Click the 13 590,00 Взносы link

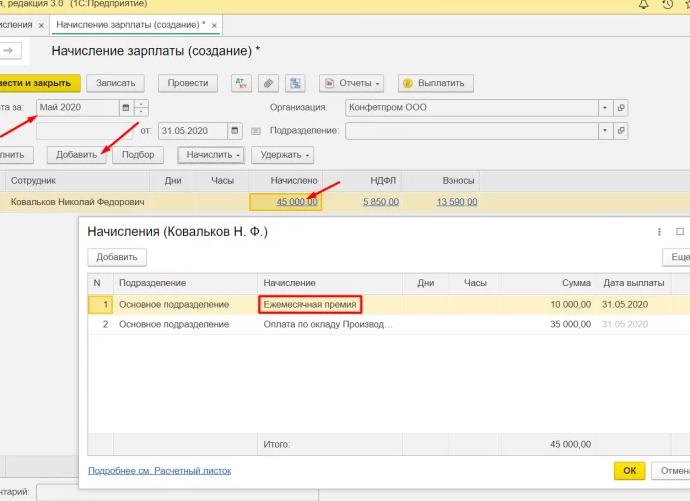[457, 202]
